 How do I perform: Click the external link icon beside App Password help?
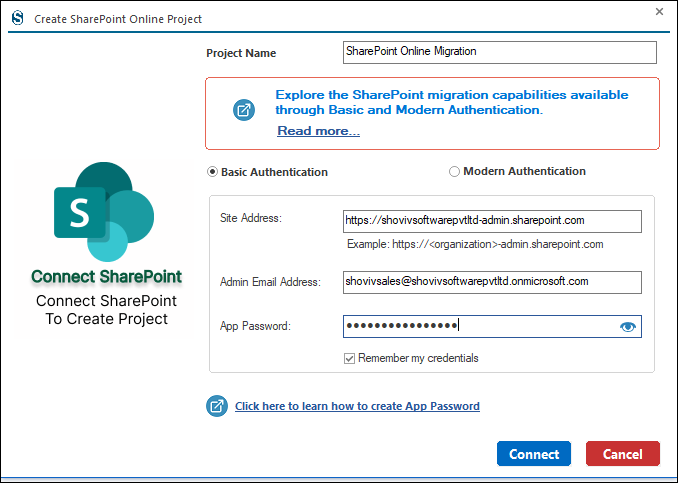tap(217, 406)
